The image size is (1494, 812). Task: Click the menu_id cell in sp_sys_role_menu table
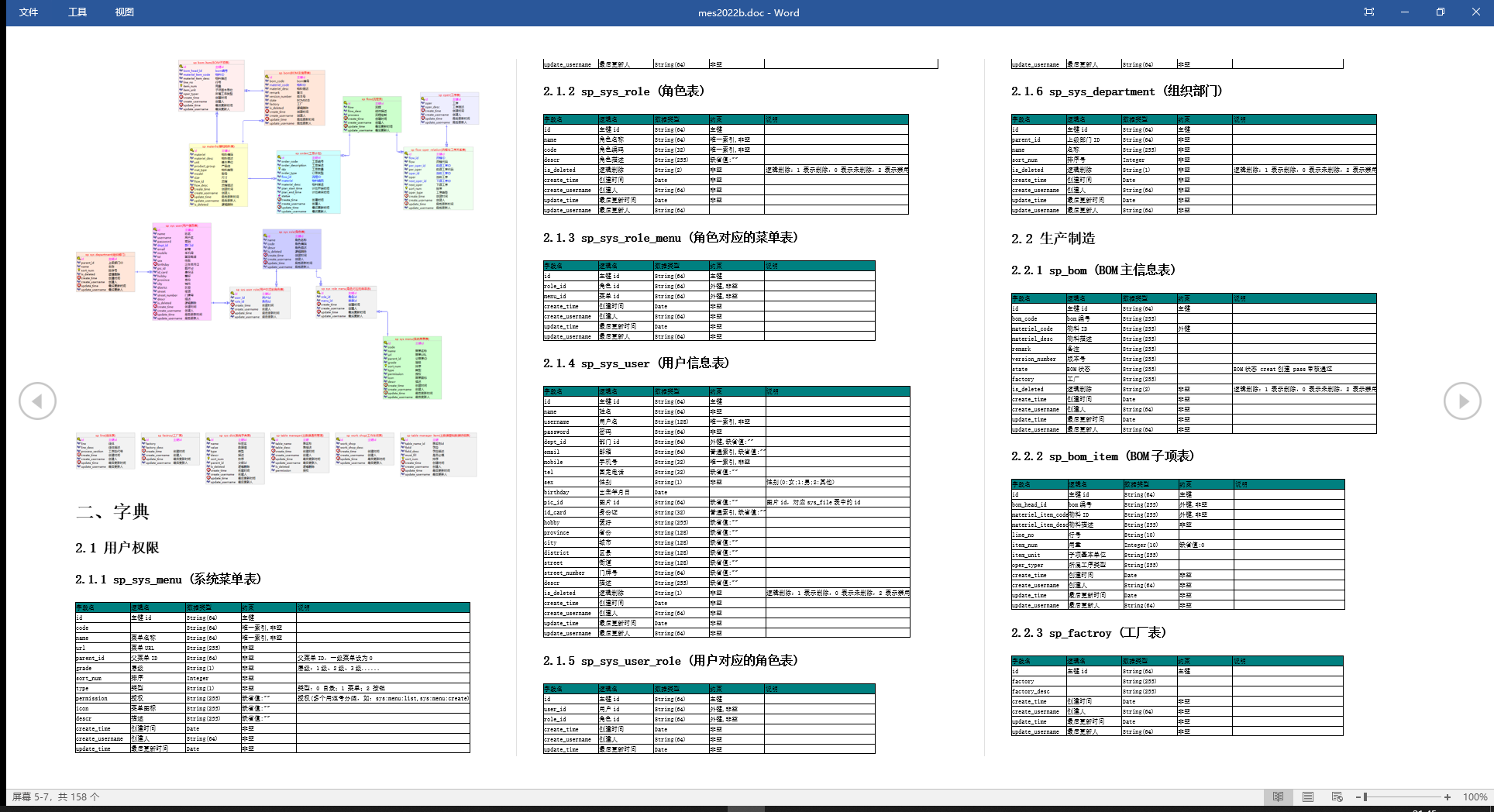pos(570,296)
